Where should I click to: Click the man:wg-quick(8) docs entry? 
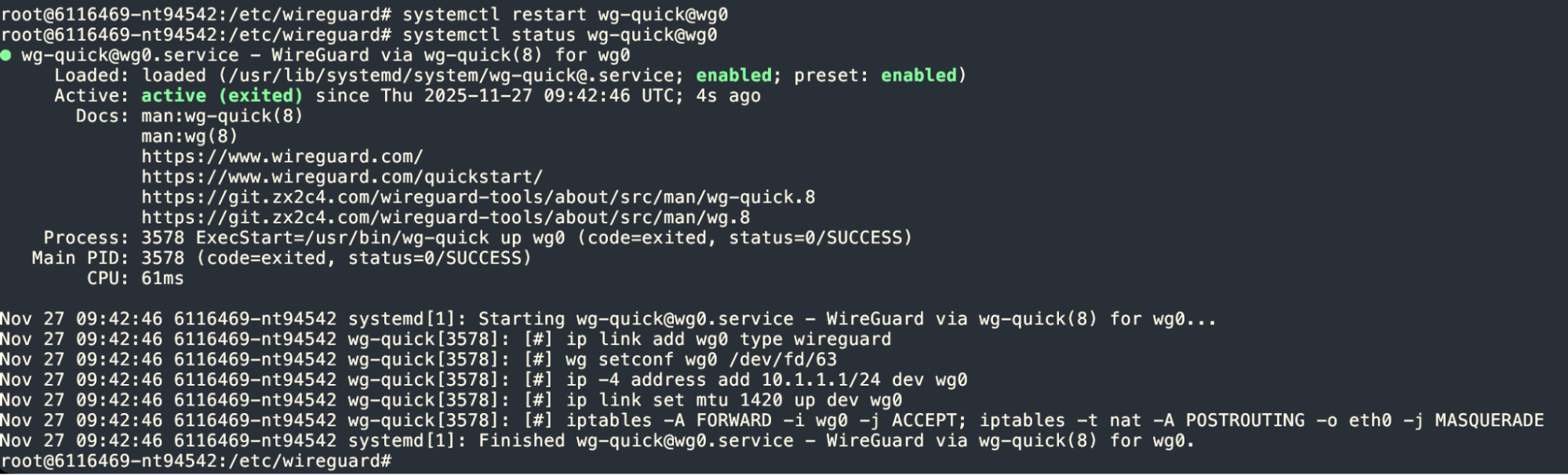click(x=221, y=116)
